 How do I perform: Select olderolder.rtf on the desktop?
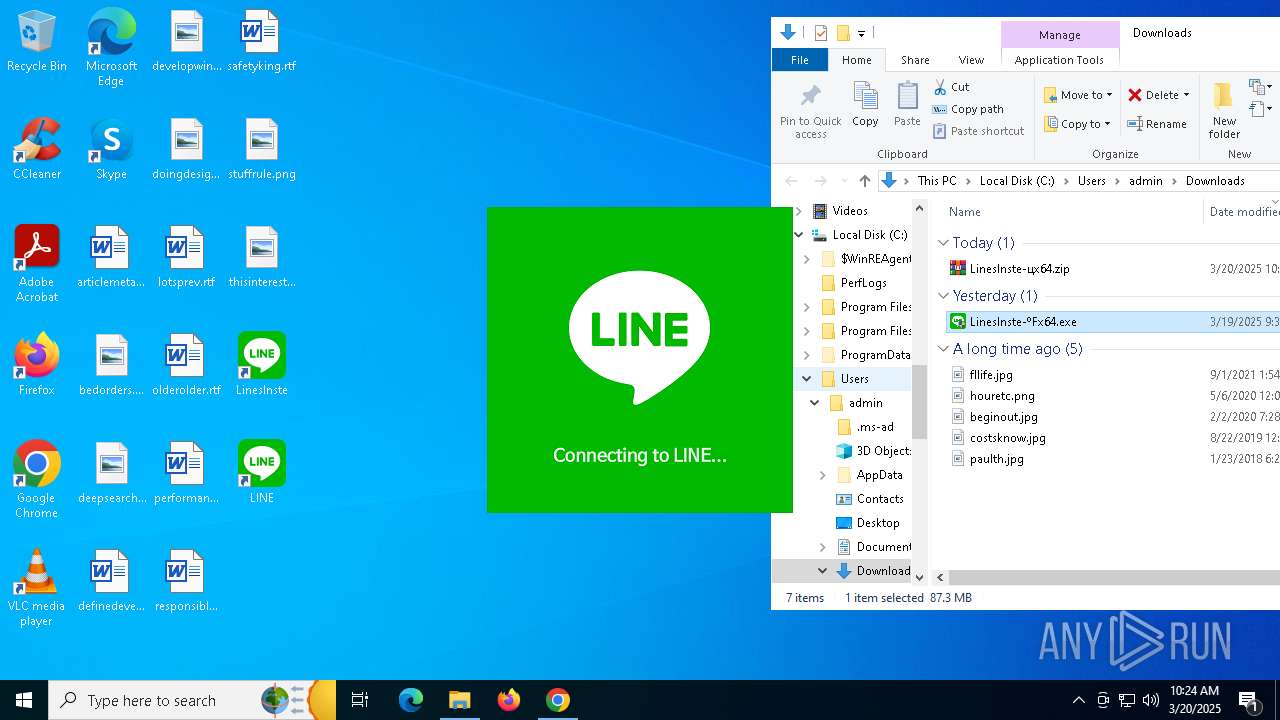pyautogui.click(x=186, y=366)
